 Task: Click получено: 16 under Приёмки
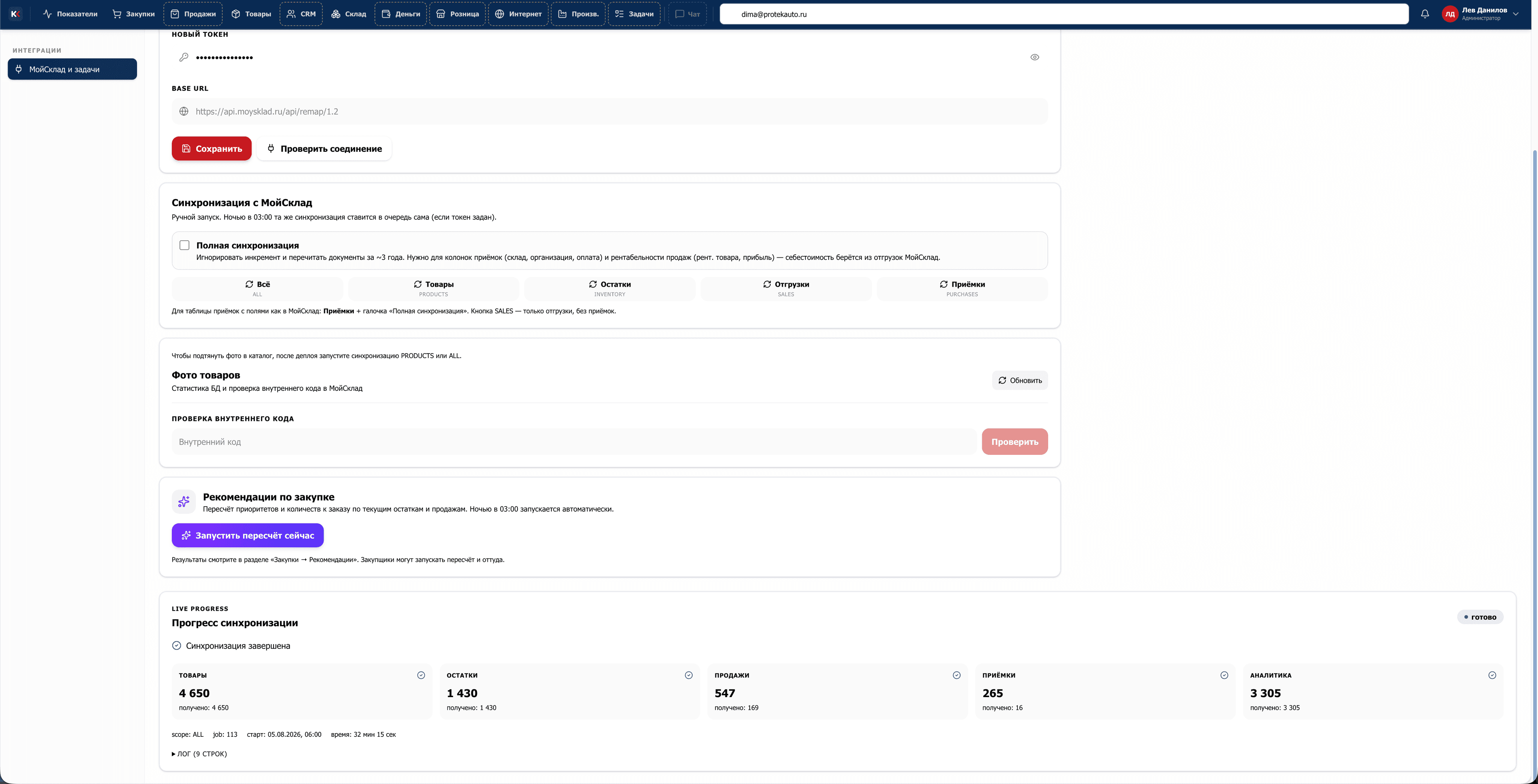click(x=1003, y=708)
